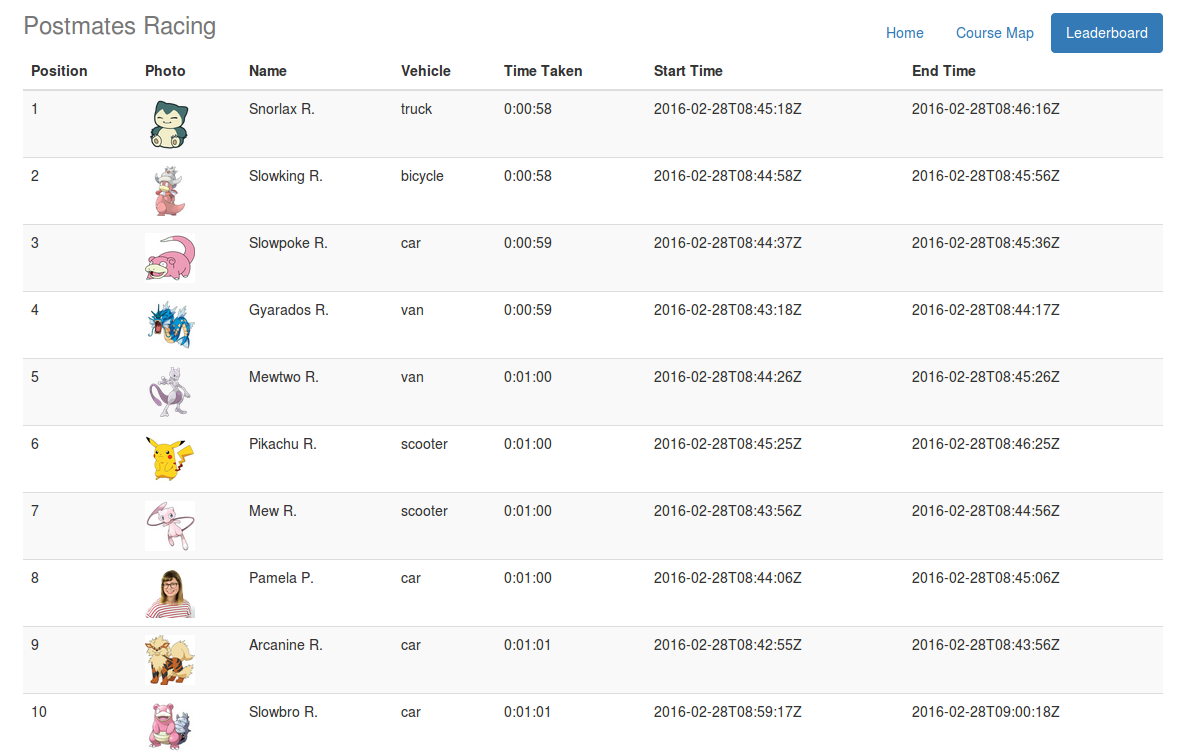Click Pamela P.'s portrait photo

click(170, 593)
